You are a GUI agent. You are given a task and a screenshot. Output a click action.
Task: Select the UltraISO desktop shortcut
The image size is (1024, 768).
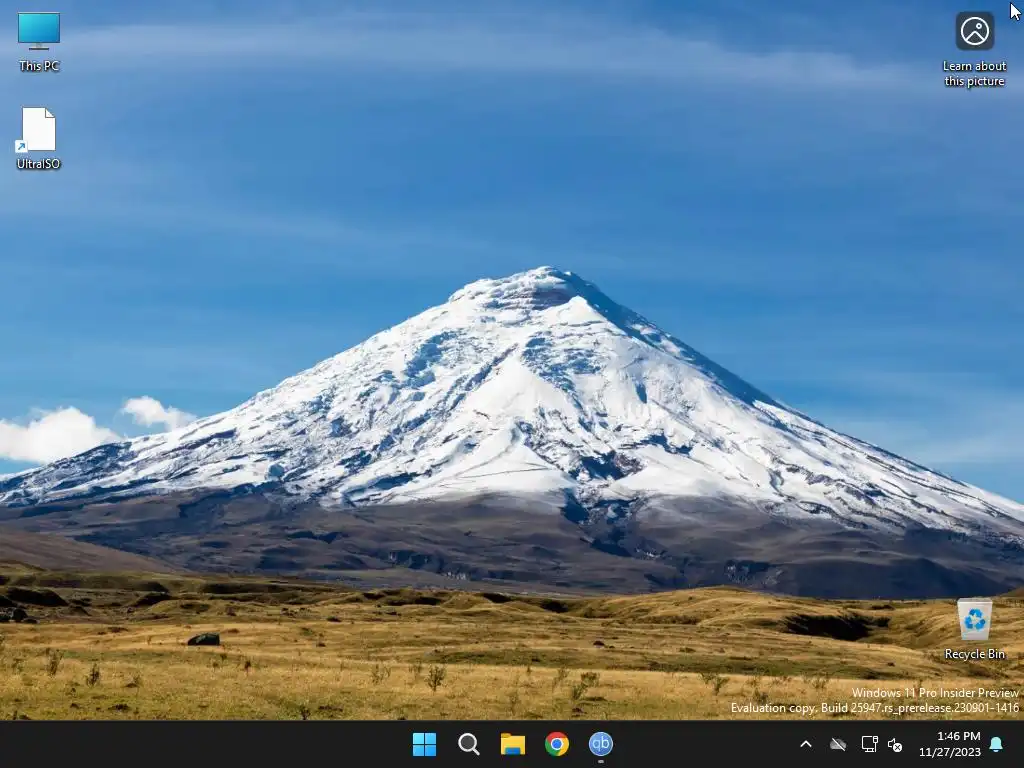(39, 138)
